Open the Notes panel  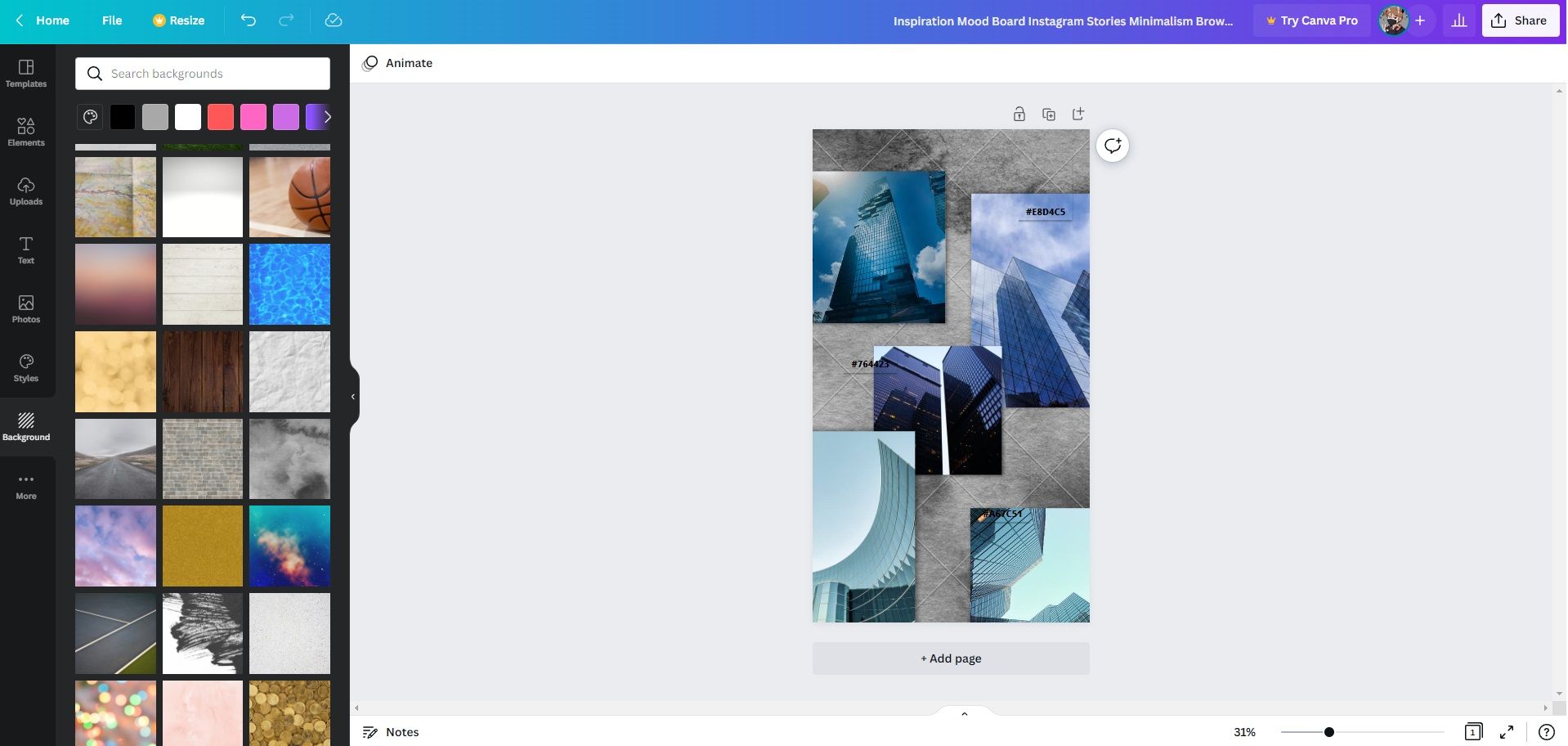[391, 731]
